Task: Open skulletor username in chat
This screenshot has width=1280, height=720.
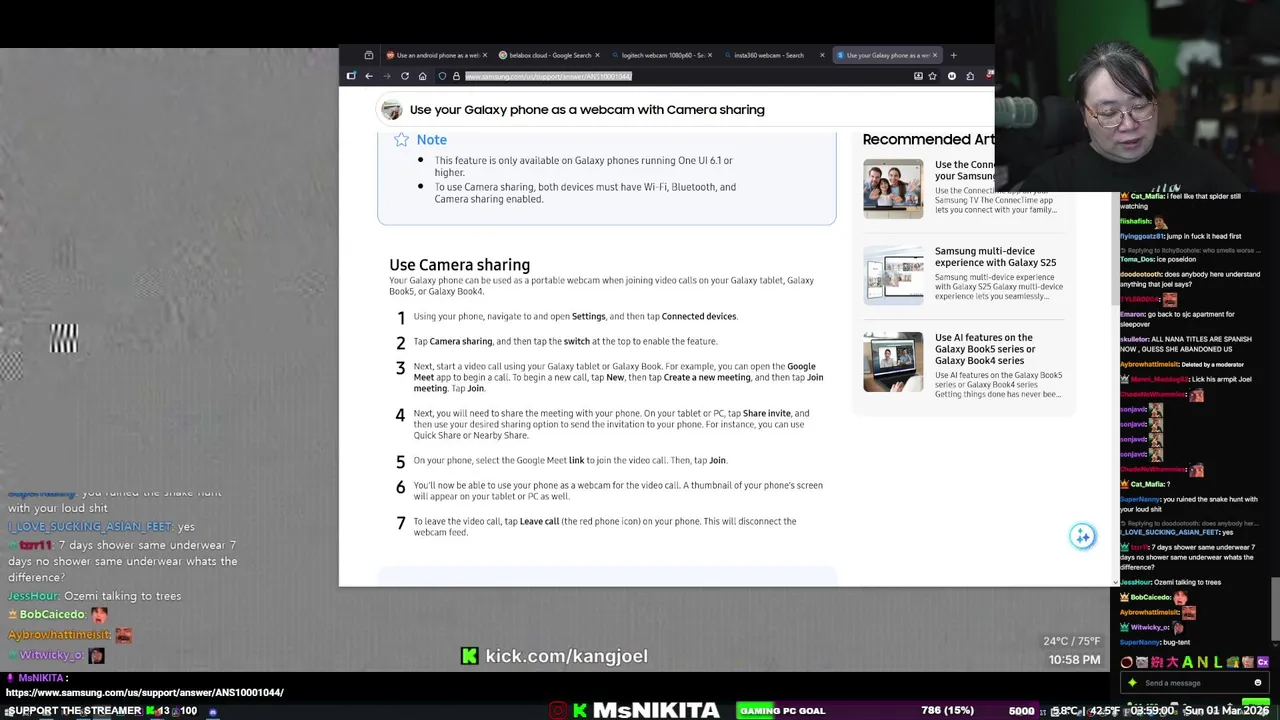Action: point(1135,339)
